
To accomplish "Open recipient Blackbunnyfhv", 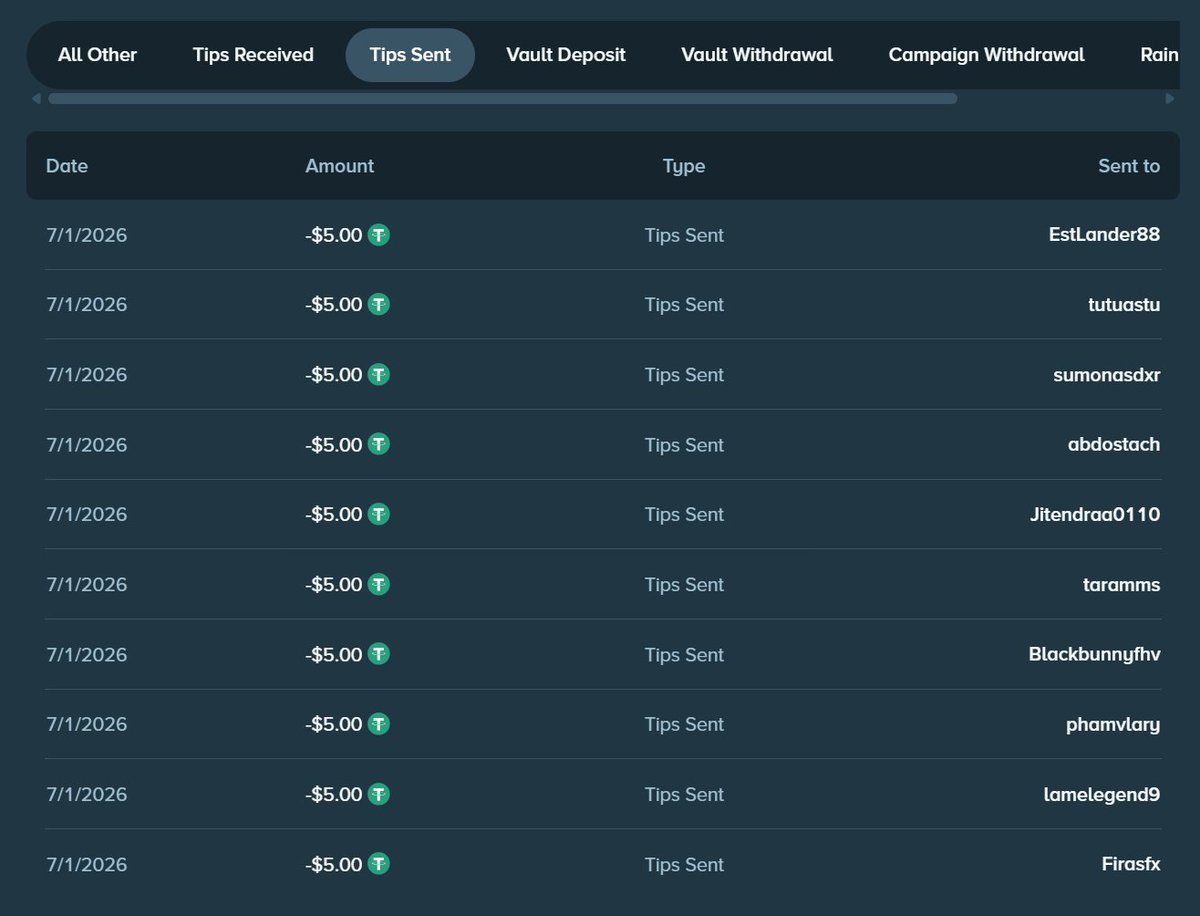I will click(1095, 654).
